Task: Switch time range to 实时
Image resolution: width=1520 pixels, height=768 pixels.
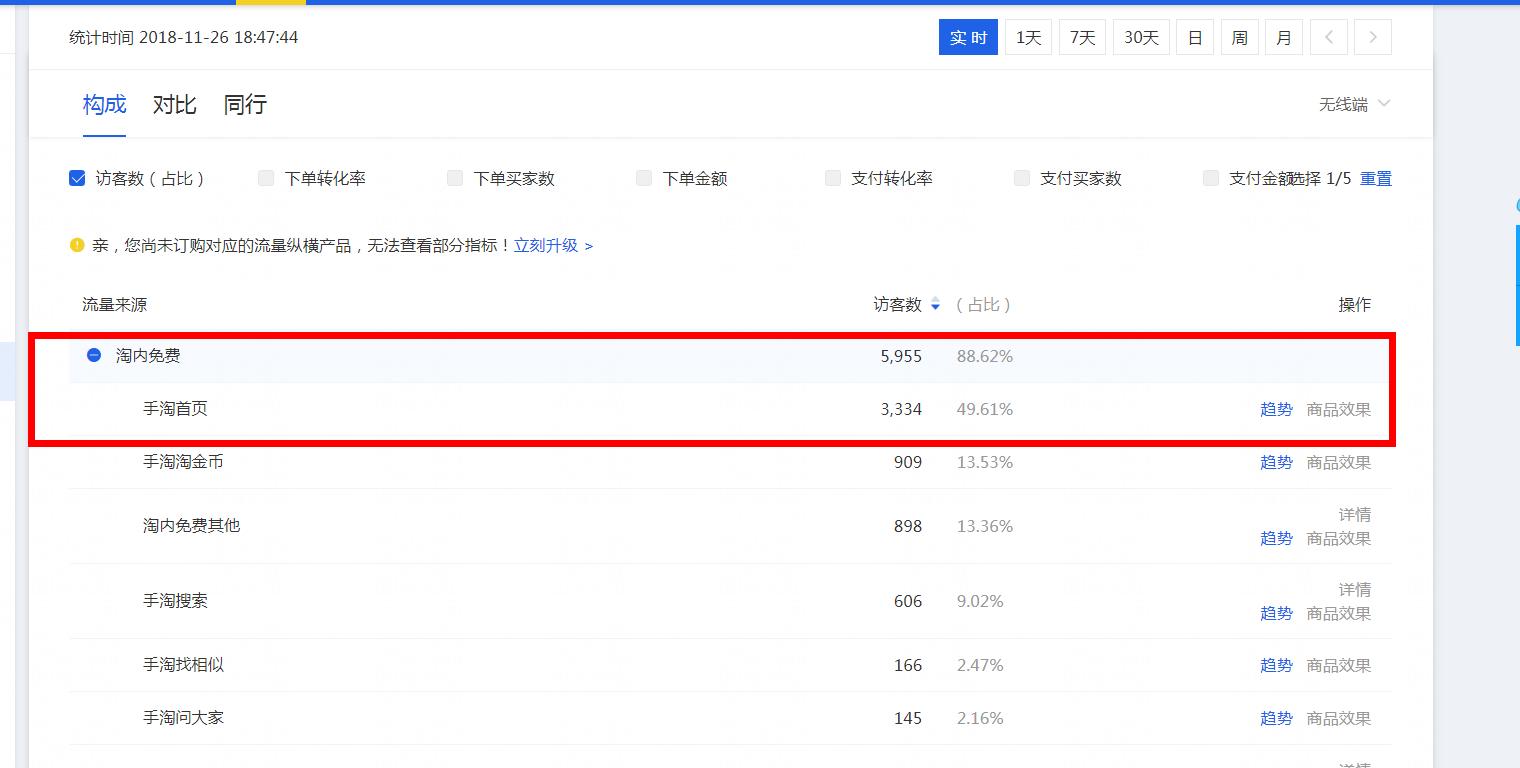Action: pos(967,36)
